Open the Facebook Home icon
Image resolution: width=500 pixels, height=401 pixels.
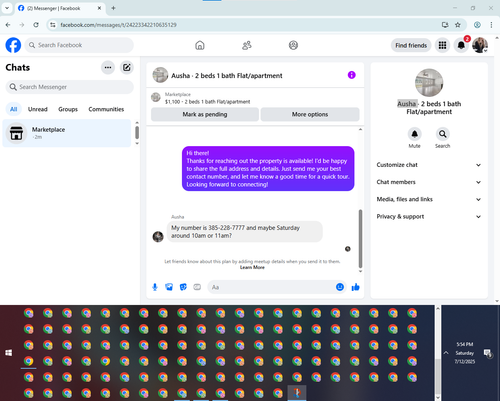click(200, 45)
